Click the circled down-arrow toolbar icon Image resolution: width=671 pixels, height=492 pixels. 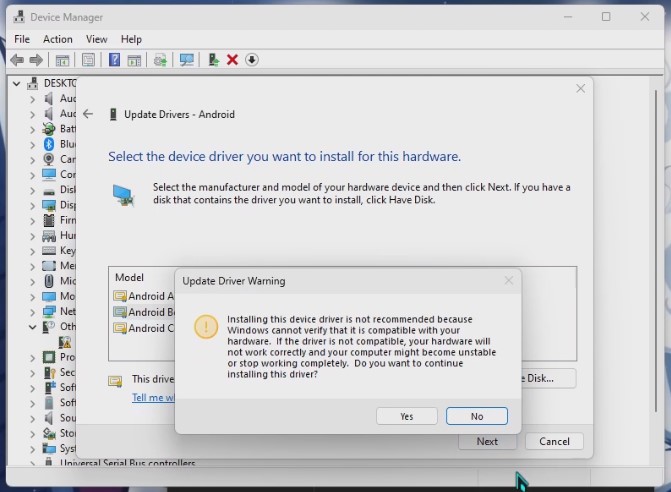(252, 60)
